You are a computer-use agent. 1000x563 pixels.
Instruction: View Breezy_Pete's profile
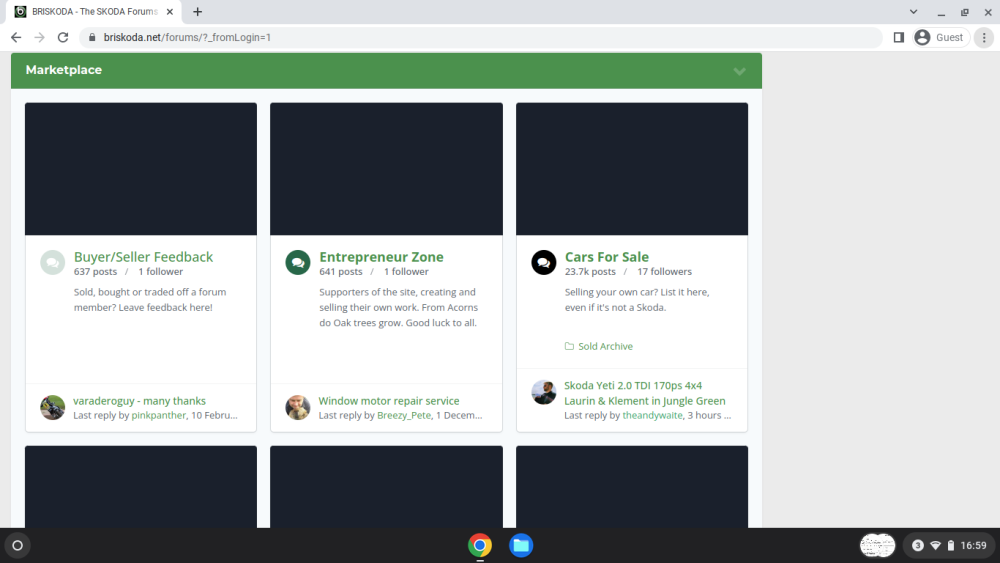pyautogui.click(x=404, y=415)
